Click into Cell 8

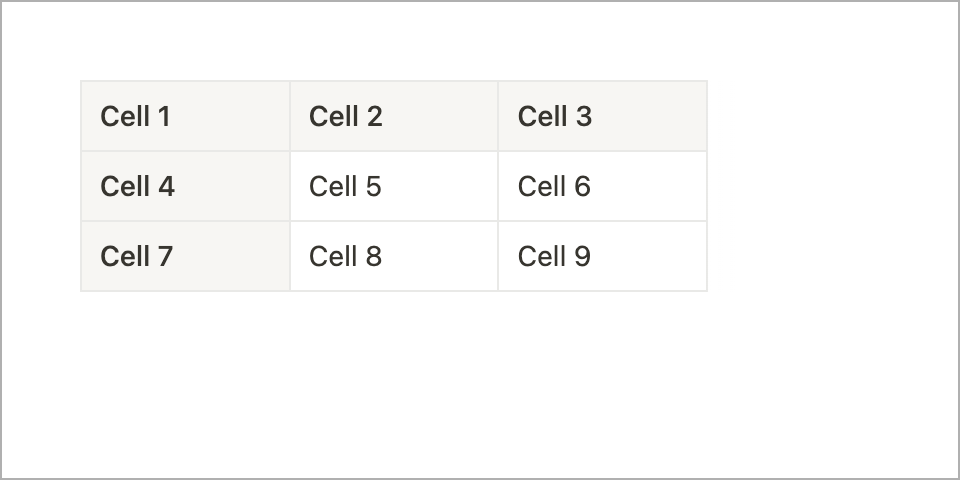click(x=394, y=256)
